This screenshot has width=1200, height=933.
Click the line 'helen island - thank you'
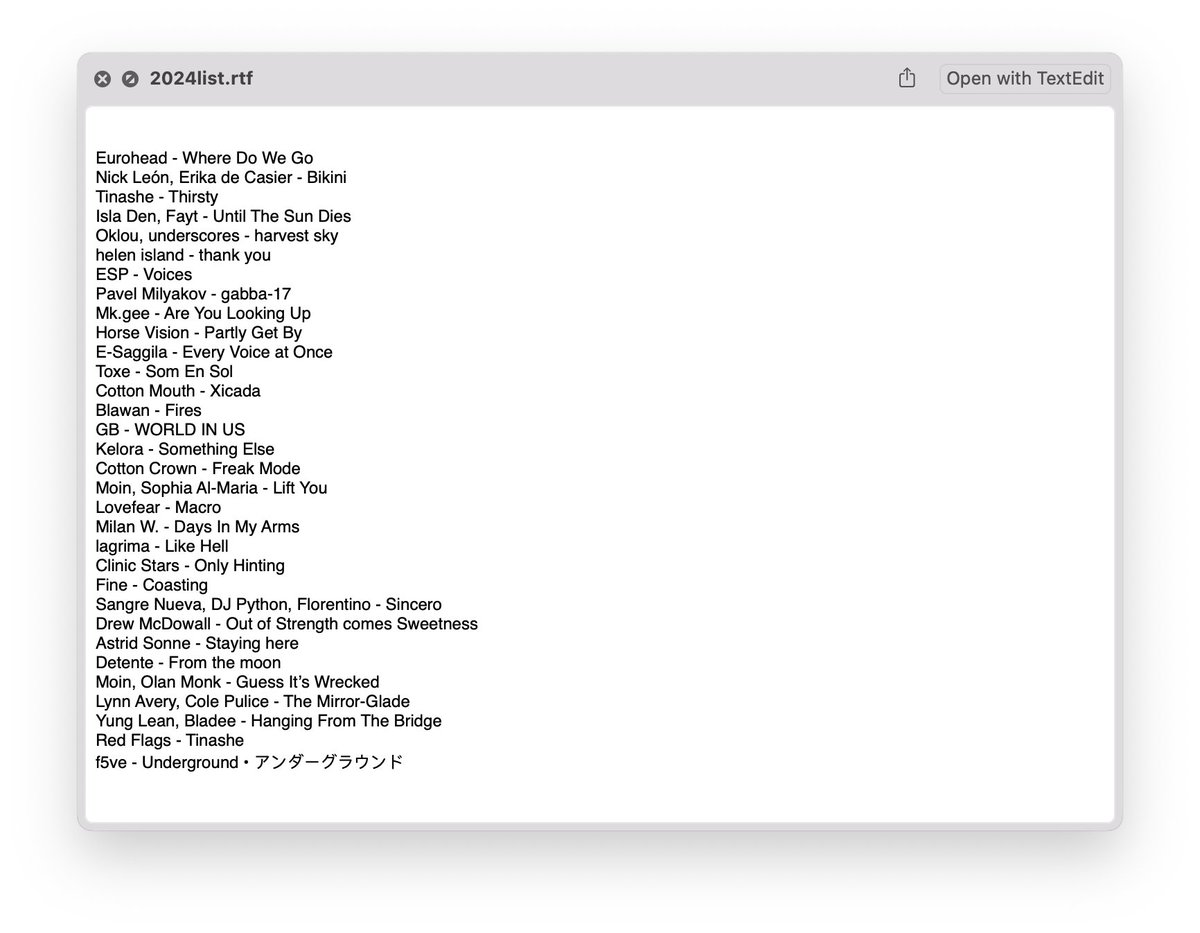183,255
